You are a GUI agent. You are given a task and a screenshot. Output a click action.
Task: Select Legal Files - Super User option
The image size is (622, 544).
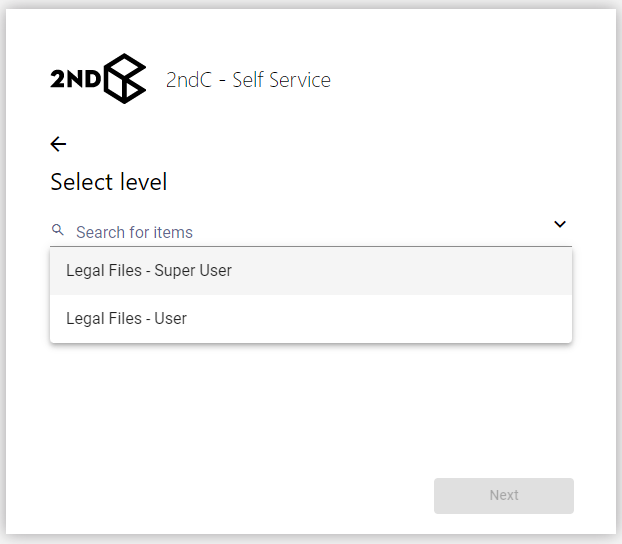pyautogui.click(x=149, y=271)
